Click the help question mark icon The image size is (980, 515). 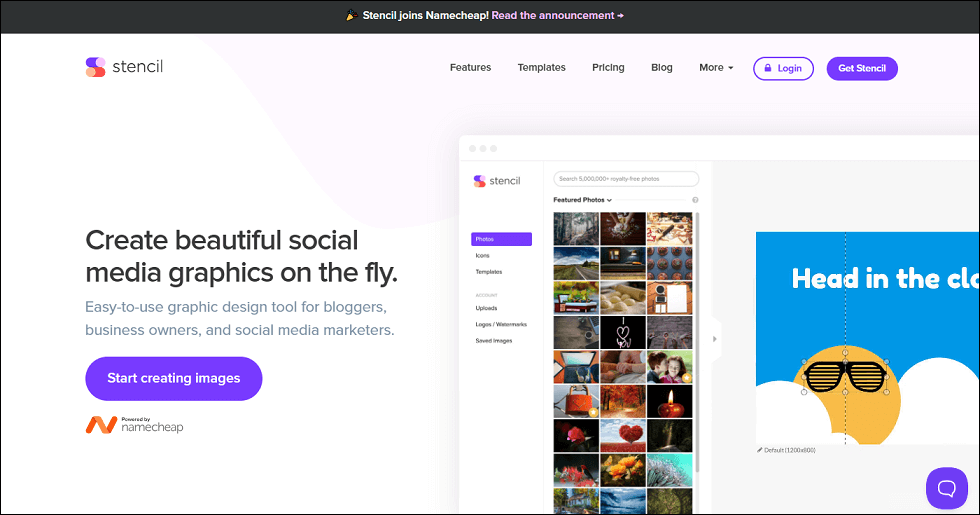pyautogui.click(x=695, y=200)
